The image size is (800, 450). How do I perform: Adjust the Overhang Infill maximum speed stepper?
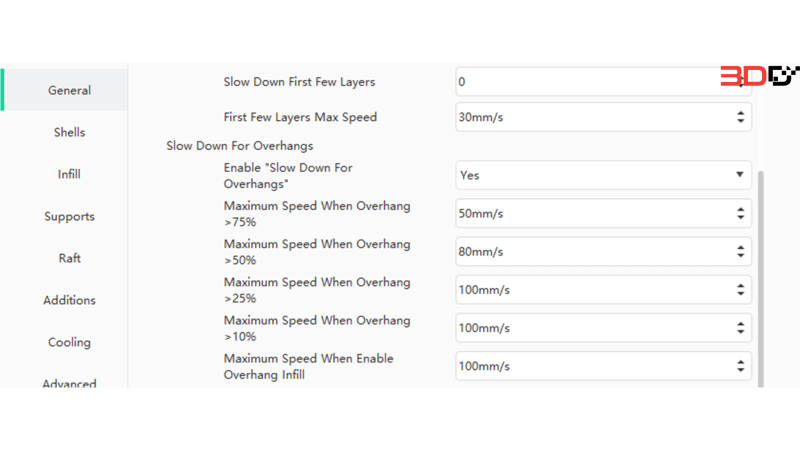coord(740,366)
